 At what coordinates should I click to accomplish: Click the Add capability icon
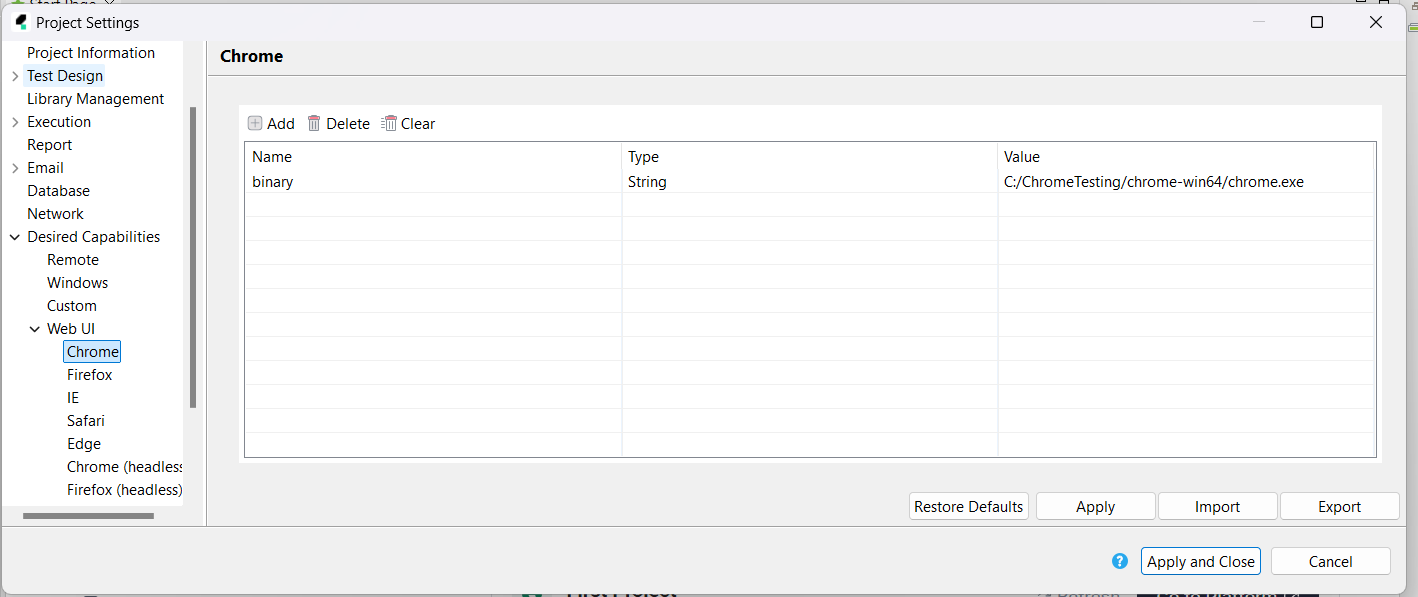point(255,124)
